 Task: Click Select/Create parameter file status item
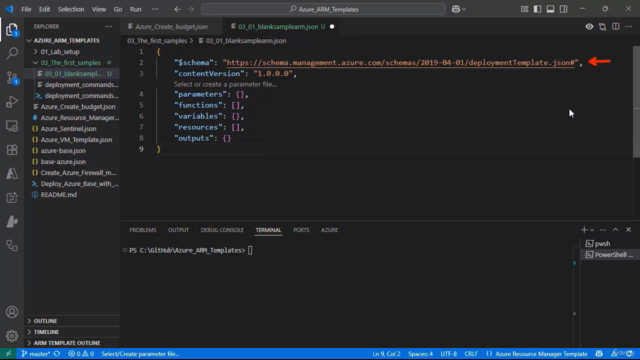(140, 354)
